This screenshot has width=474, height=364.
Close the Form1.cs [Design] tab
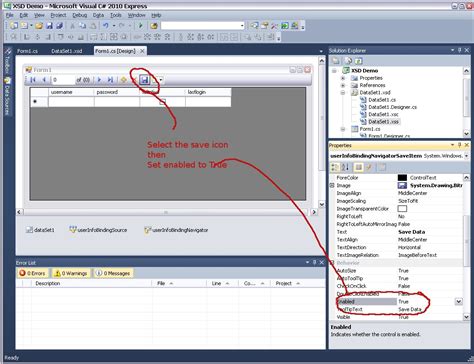pyautogui.click(x=142, y=51)
